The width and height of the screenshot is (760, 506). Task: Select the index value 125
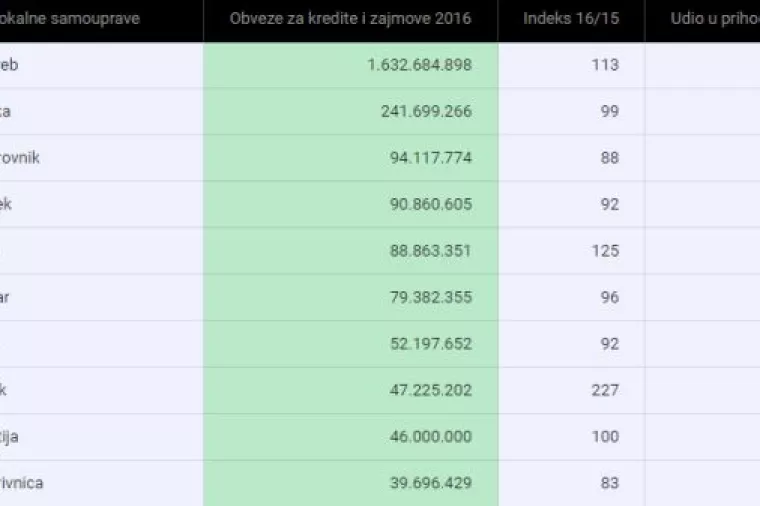click(x=605, y=251)
